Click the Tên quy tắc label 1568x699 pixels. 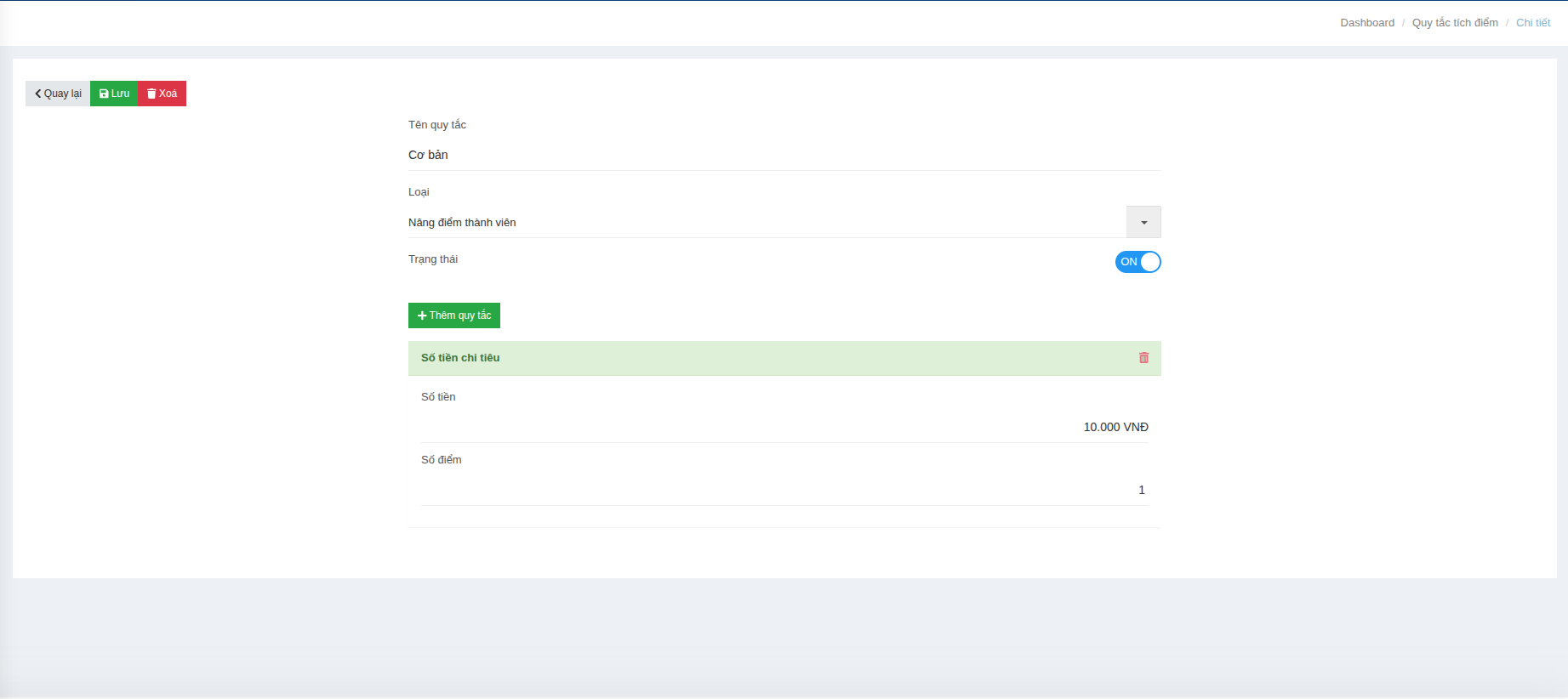tap(436, 125)
